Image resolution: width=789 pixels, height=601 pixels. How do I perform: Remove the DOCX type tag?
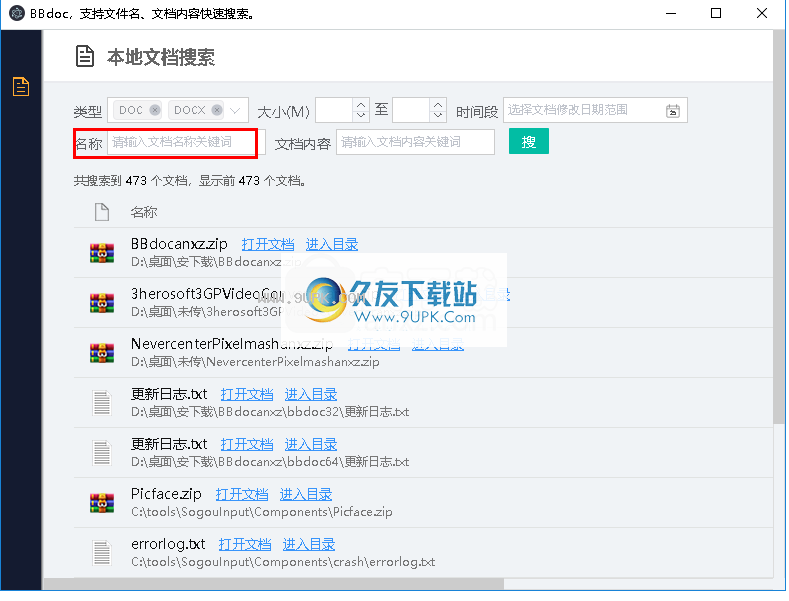click(x=217, y=110)
